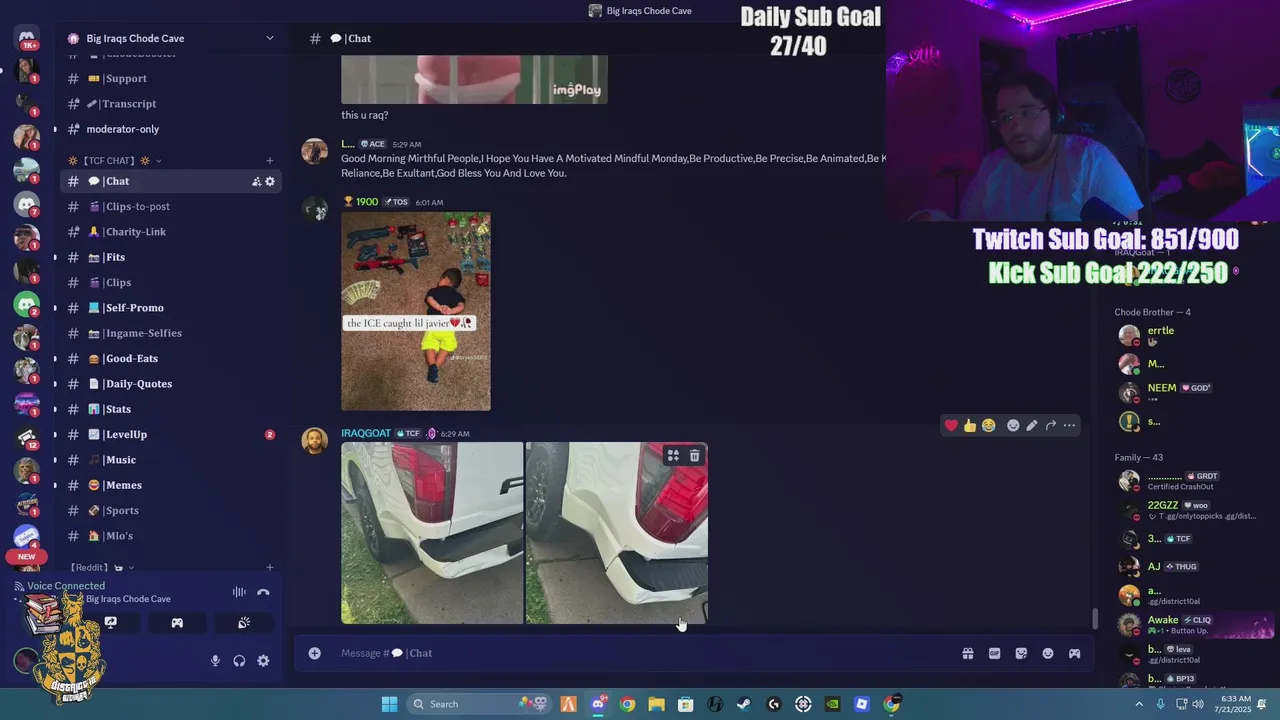
Task: Click Apps icon on the truck image
Action: point(674,456)
